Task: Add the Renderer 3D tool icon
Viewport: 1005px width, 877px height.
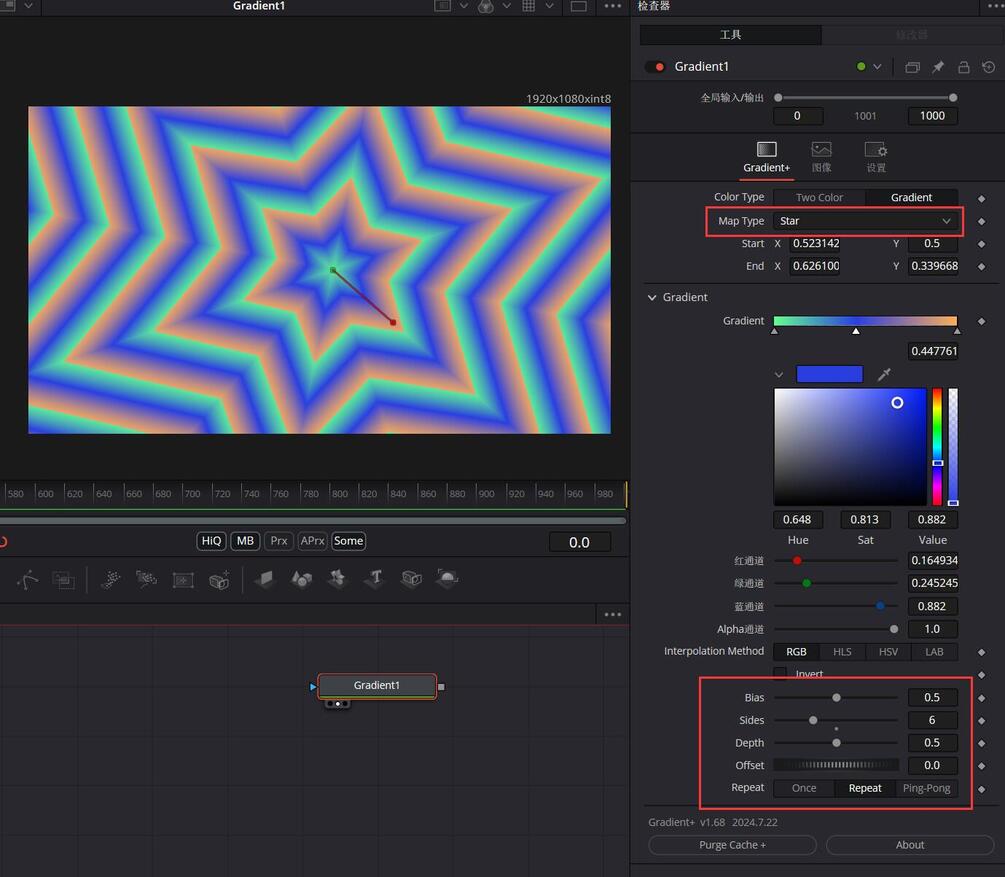Action: tap(447, 580)
